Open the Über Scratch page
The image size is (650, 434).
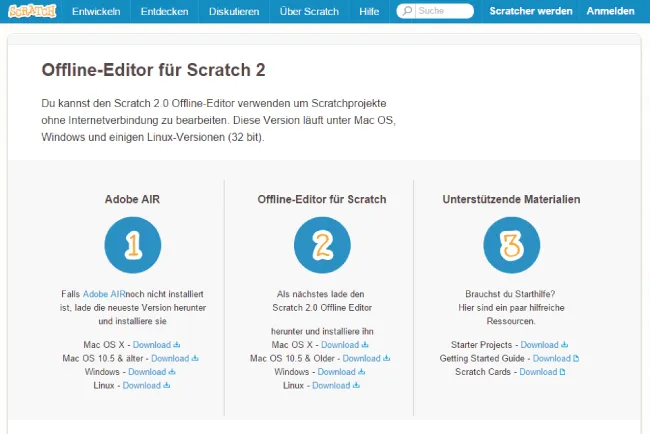click(x=308, y=11)
